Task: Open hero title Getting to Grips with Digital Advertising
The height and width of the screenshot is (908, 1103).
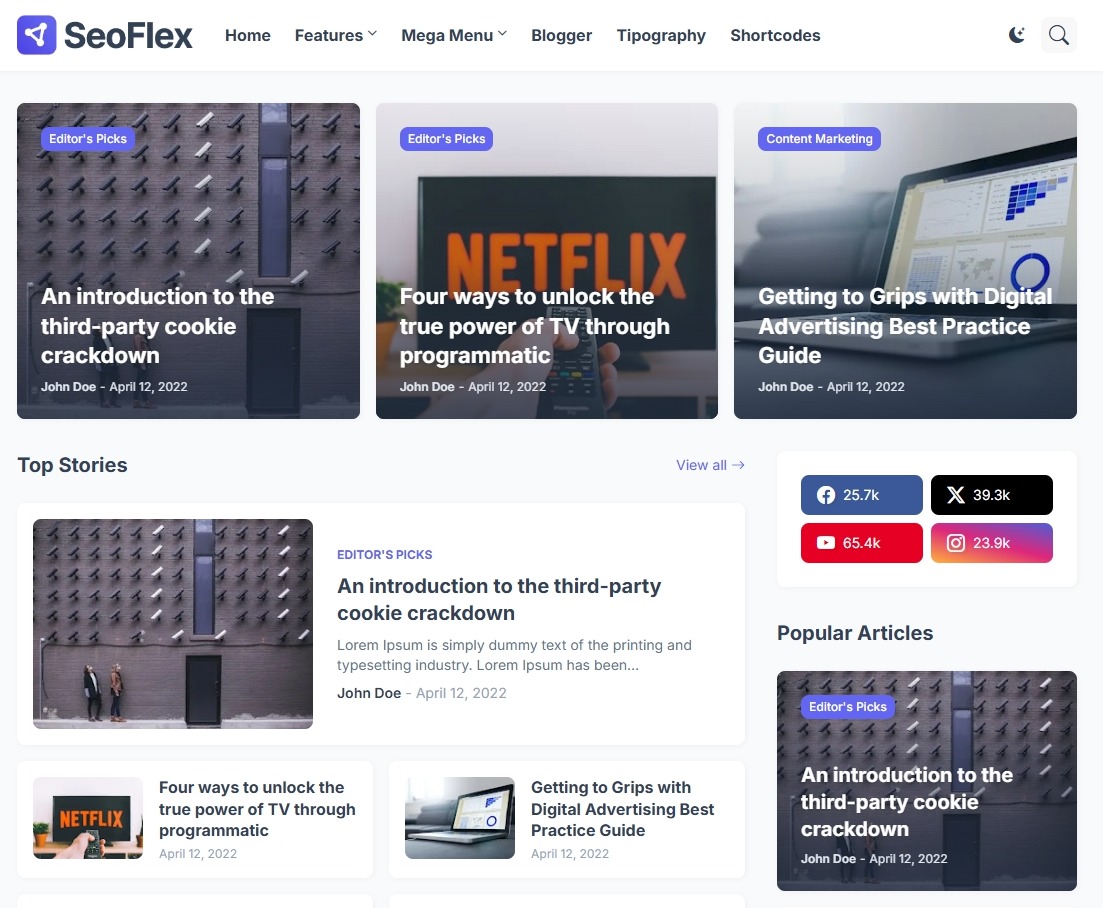Action: [905, 326]
